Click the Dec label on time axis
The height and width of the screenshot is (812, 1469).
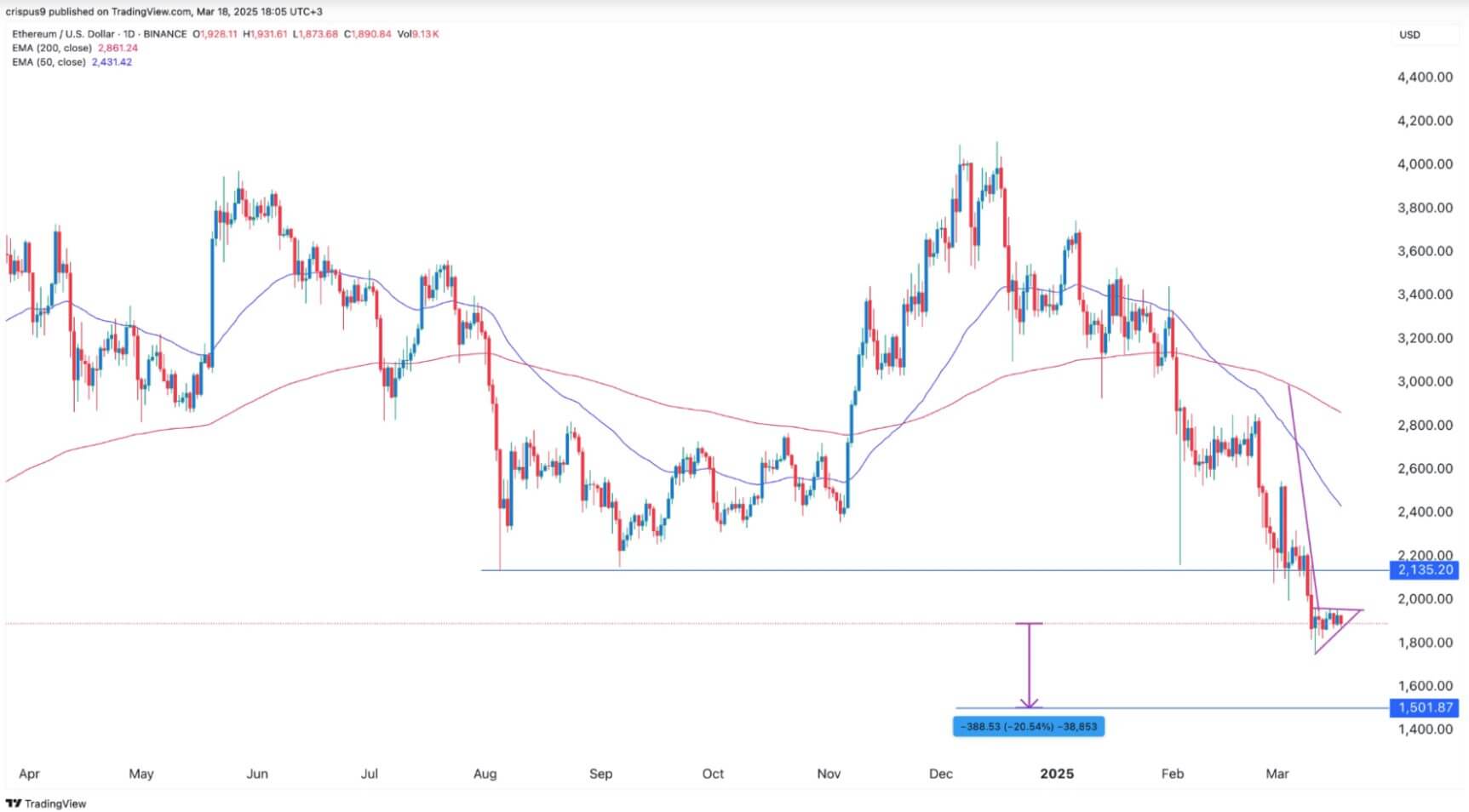(x=941, y=774)
